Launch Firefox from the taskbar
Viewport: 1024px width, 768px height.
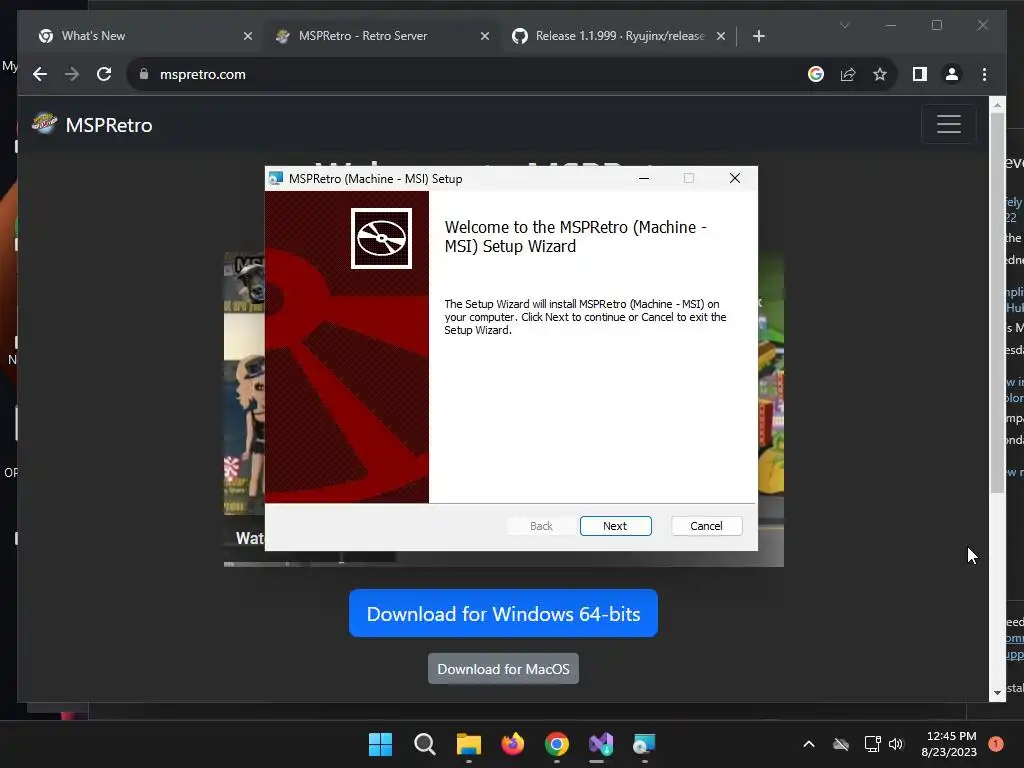click(513, 744)
